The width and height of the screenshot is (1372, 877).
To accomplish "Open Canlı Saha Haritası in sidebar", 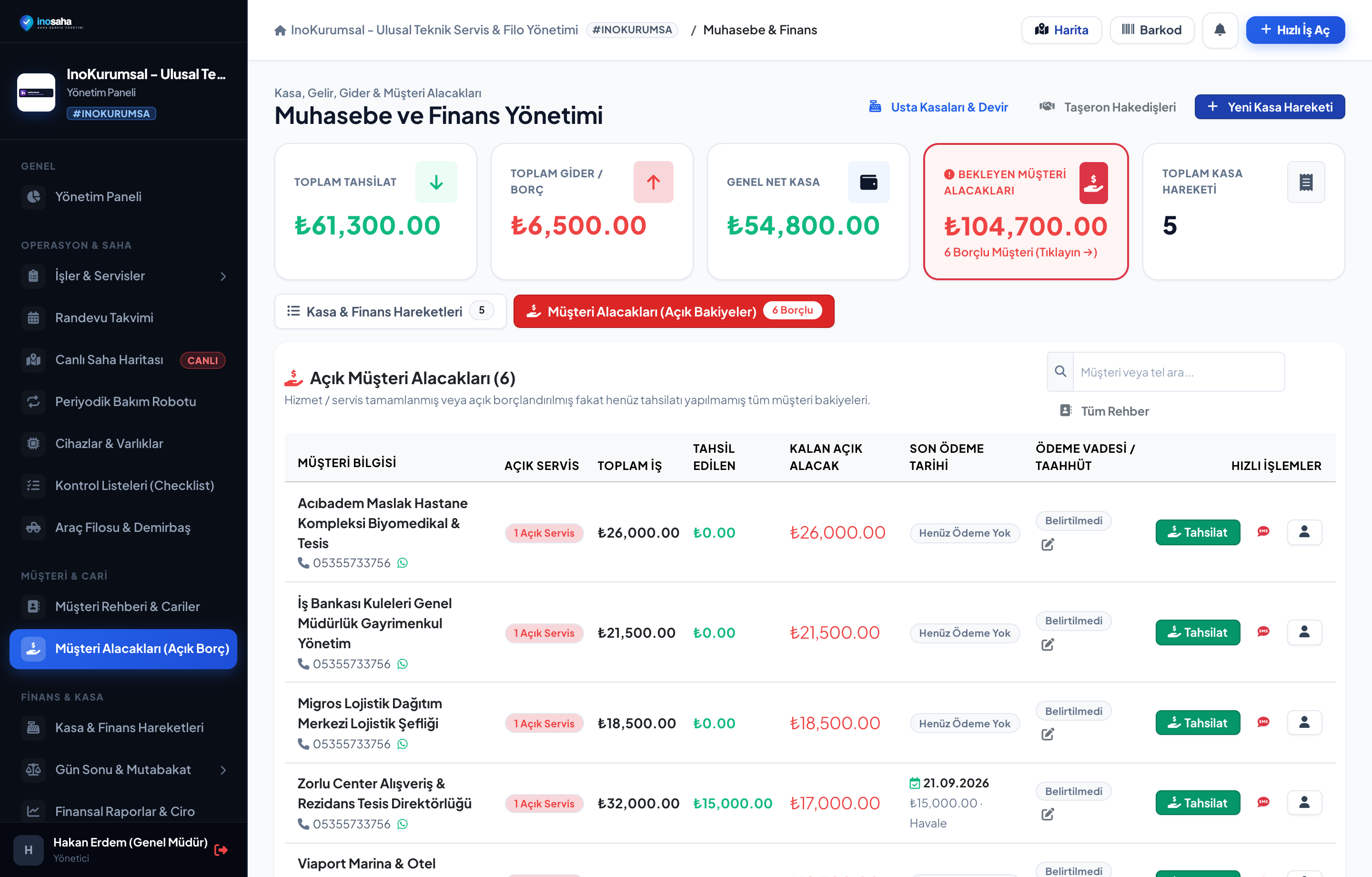I will 124,360.
